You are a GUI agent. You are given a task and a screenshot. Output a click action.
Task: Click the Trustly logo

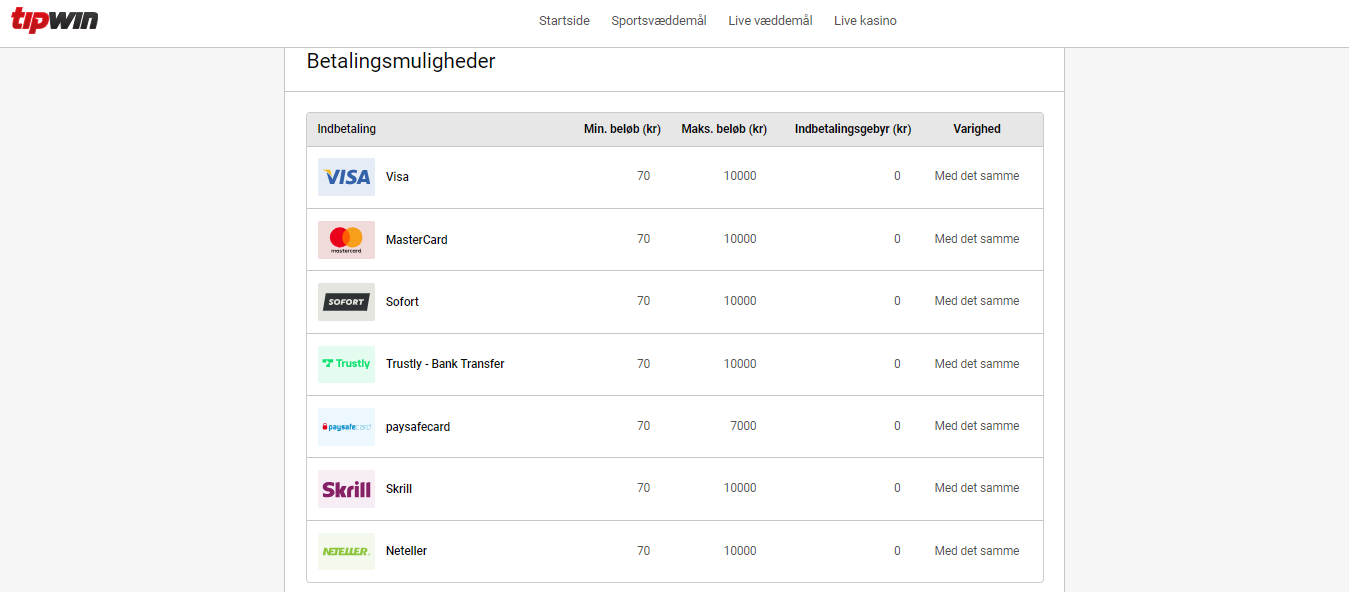(346, 364)
